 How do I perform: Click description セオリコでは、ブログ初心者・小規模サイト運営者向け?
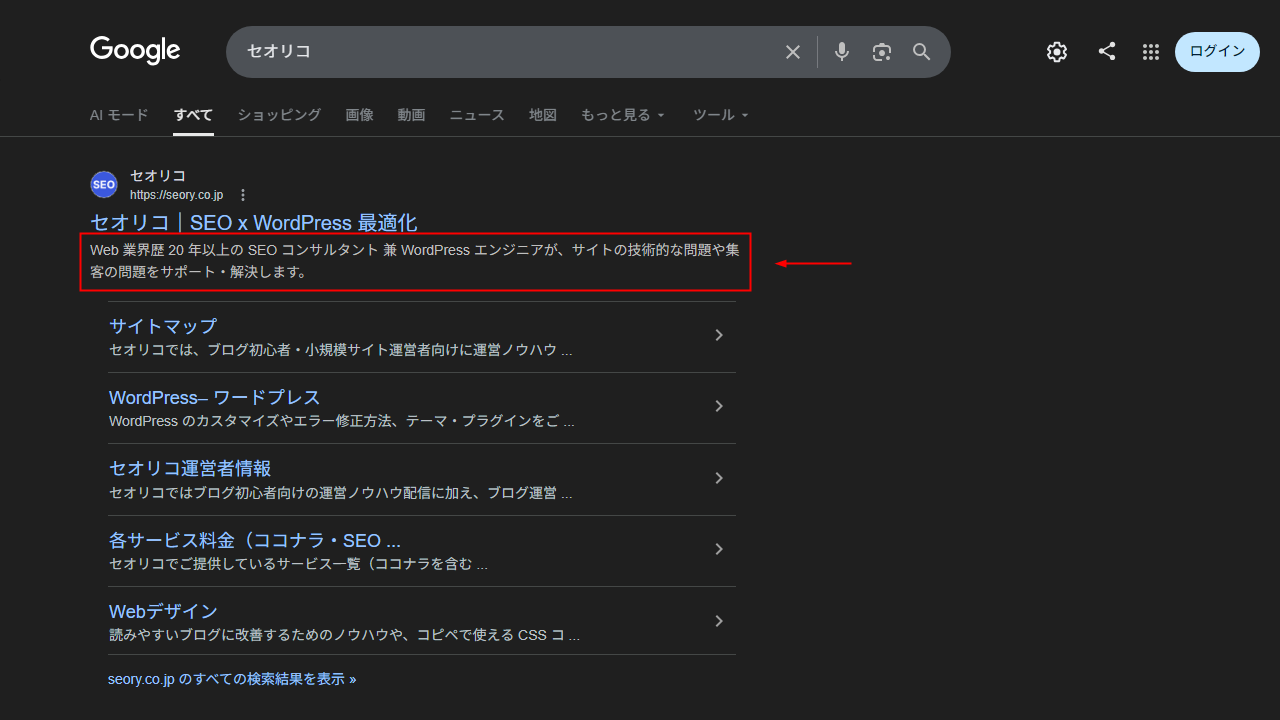pyautogui.click(x=341, y=350)
